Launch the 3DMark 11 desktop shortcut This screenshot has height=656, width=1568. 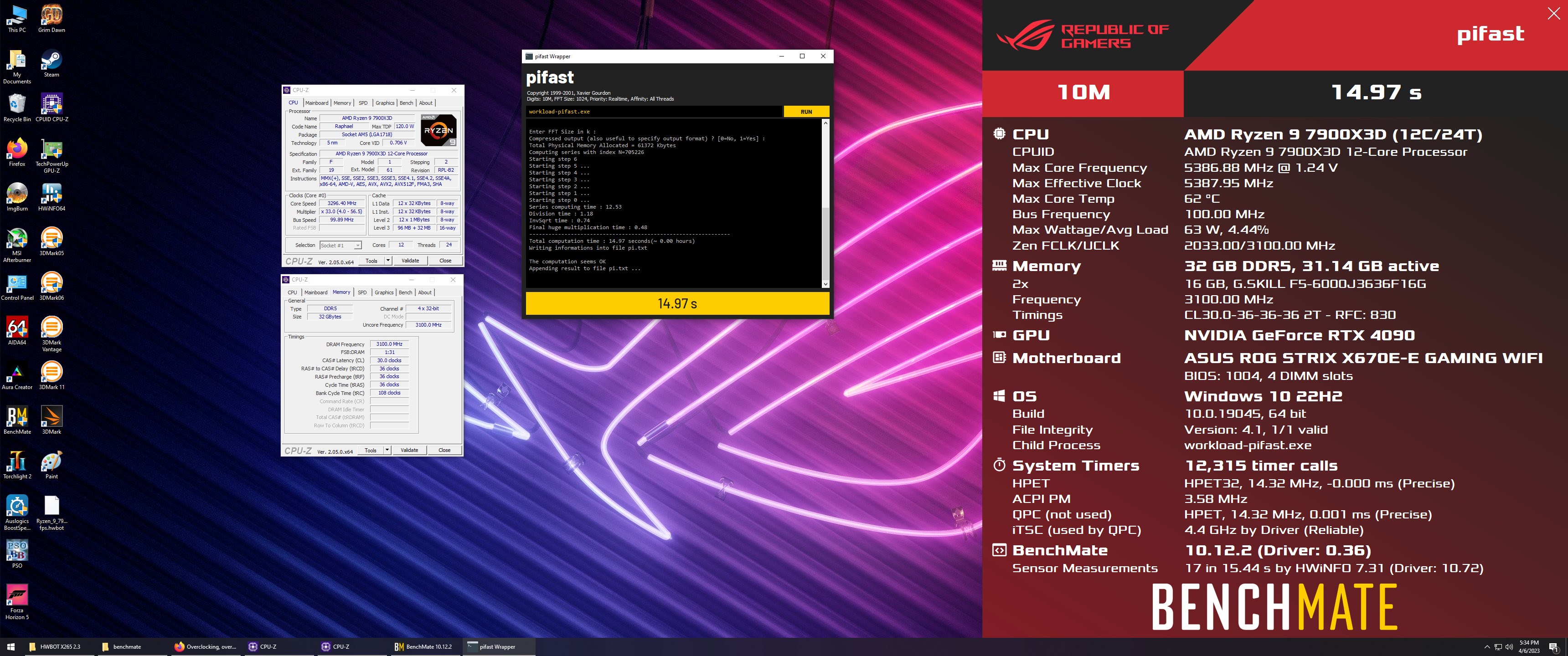tap(52, 375)
